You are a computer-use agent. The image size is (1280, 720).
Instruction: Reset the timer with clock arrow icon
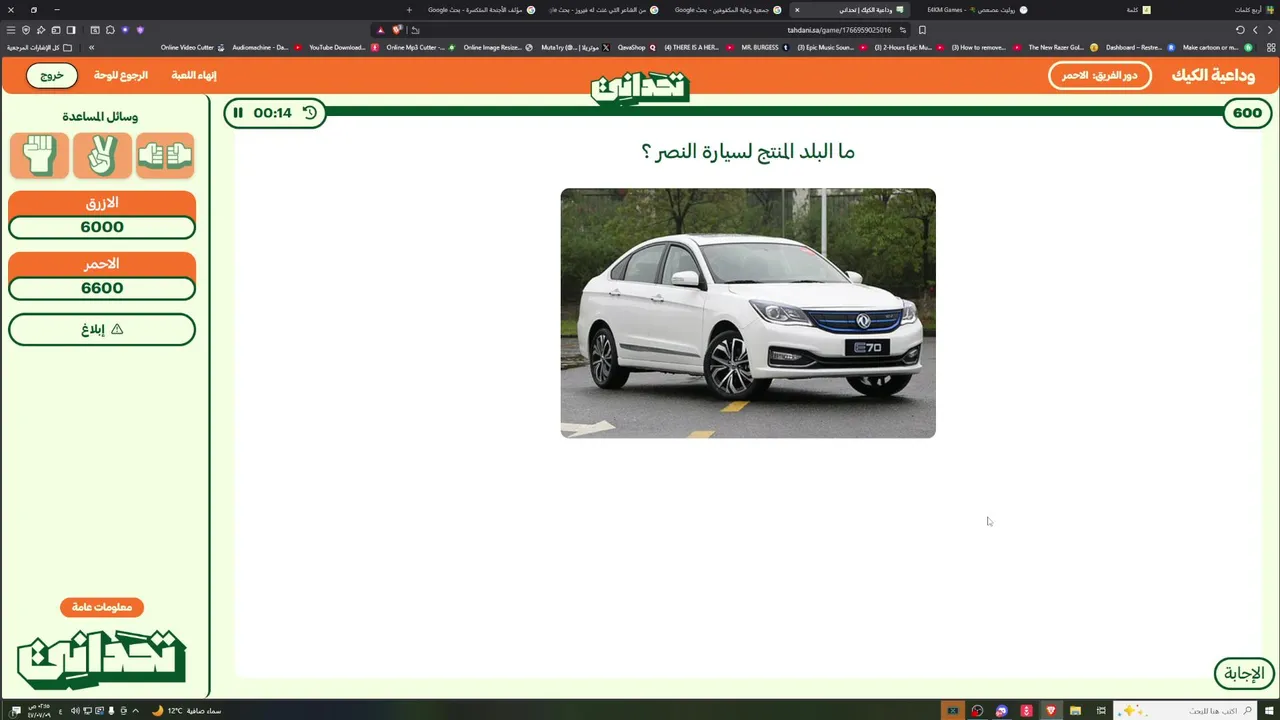[310, 113]
